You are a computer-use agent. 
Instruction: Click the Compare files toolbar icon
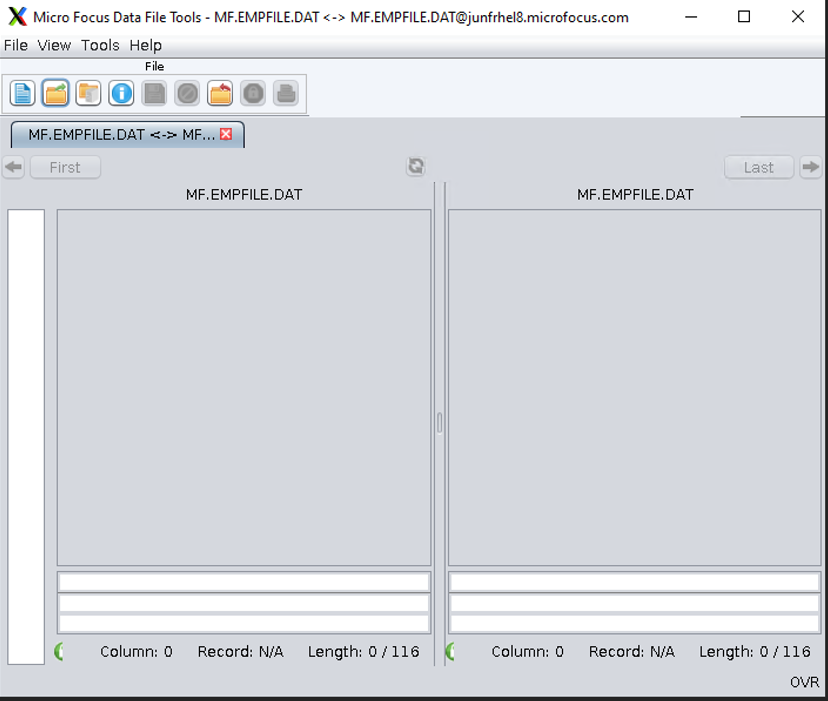tap(88, 94)
